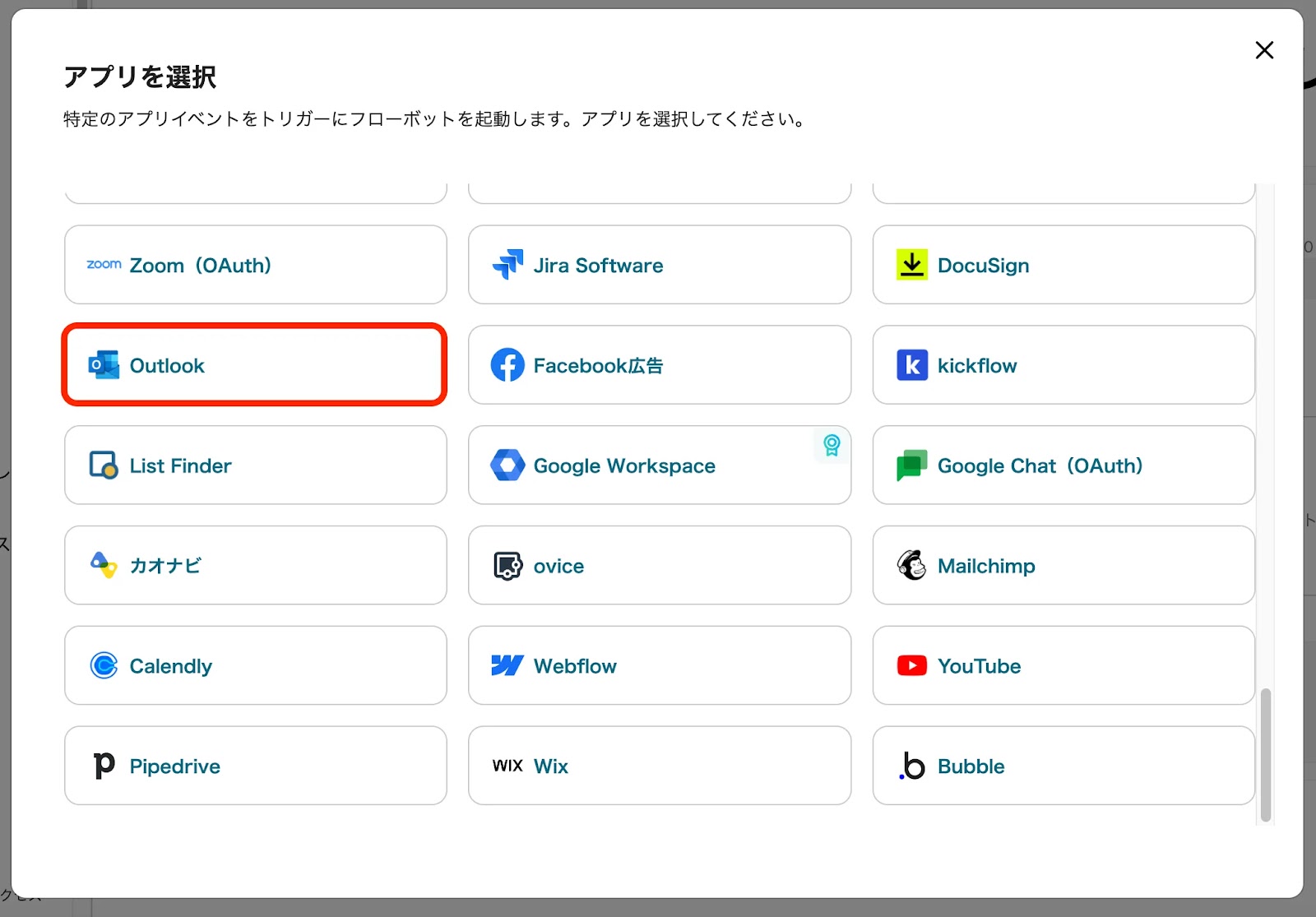Open the Wix app option

(x=659, y=766)
